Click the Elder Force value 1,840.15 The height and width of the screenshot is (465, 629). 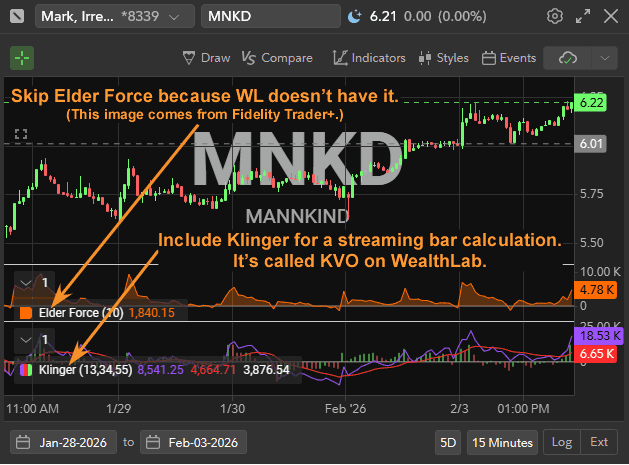(152, 313)
